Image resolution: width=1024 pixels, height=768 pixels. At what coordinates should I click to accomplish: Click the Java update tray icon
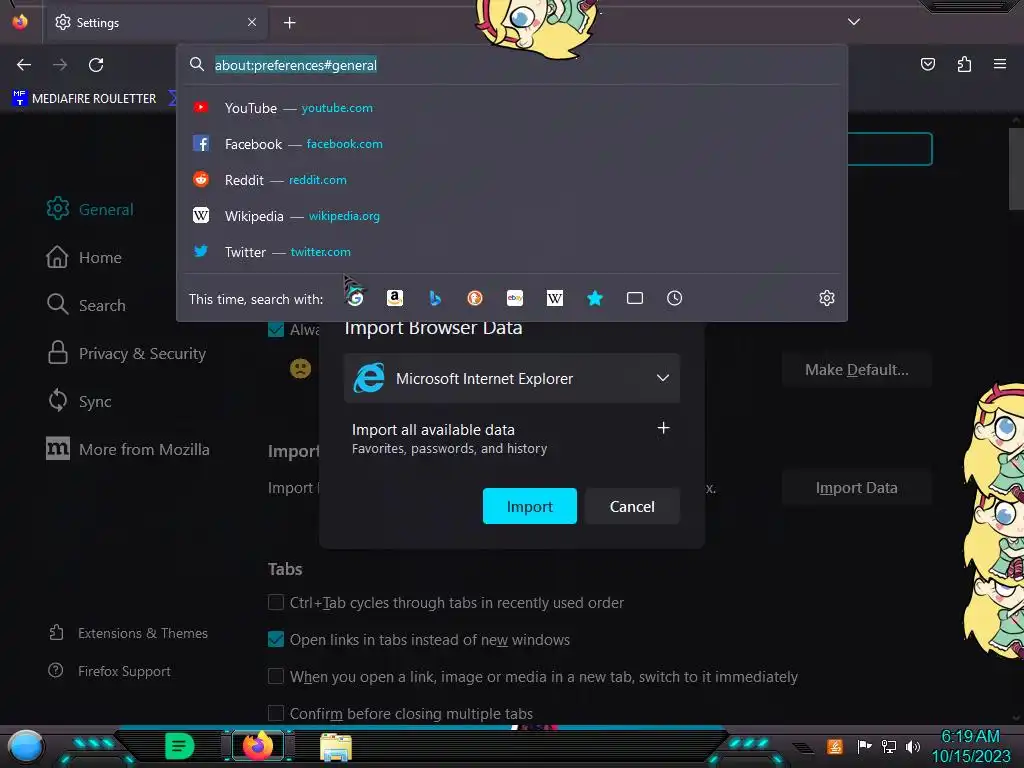835,746
